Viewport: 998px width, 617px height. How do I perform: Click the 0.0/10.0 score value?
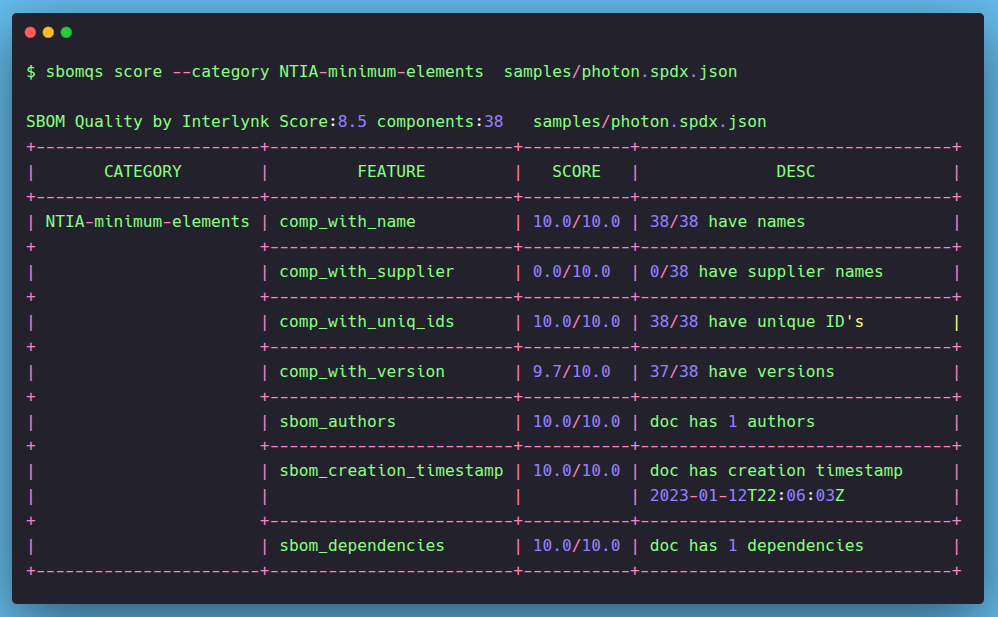tap(571, 272)
